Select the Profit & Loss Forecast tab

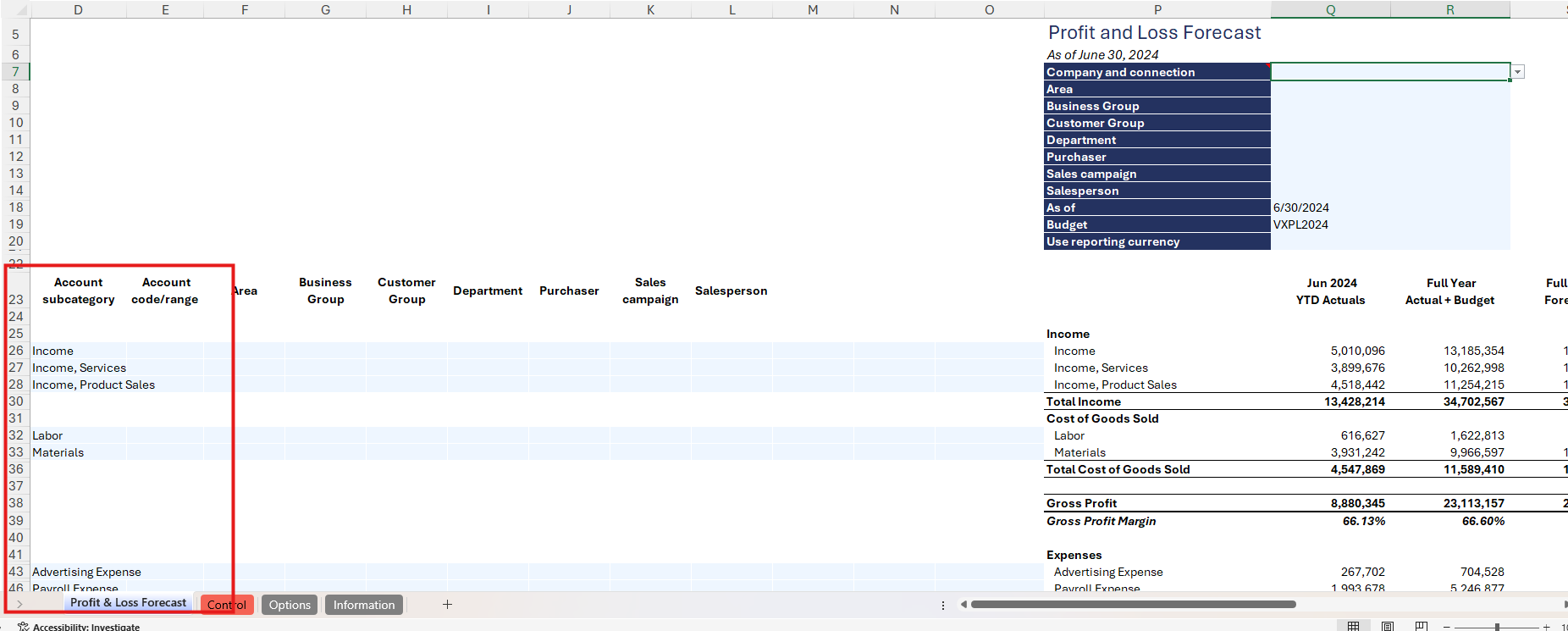[128, 602]
